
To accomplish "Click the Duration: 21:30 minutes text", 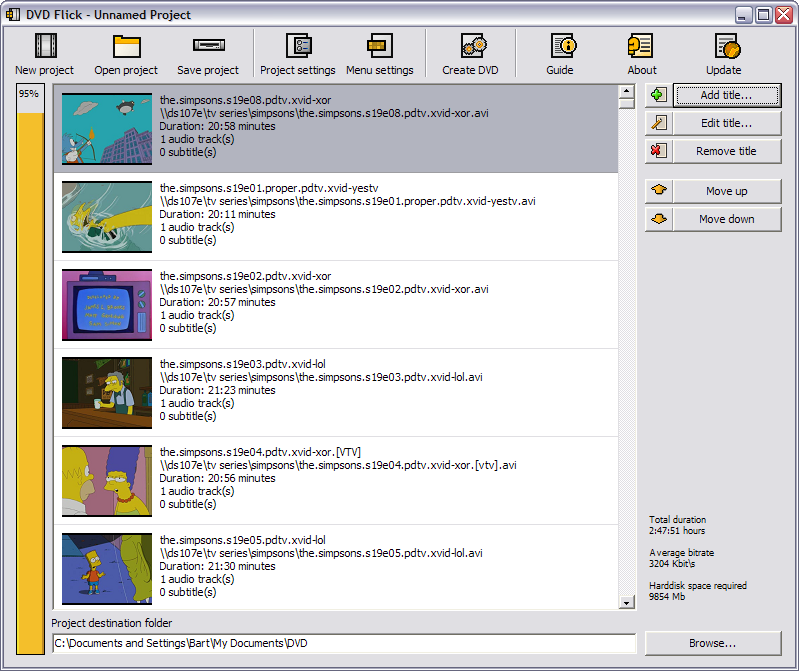I will (217, 566).
